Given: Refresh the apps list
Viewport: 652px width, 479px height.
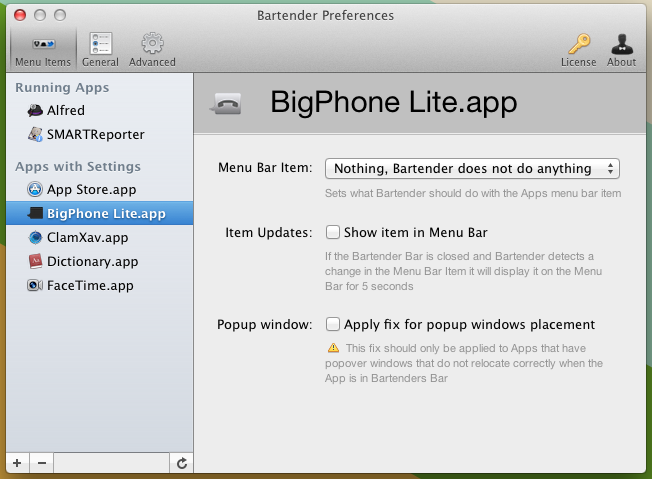Looking at the screenshot, I should point(182,463).
